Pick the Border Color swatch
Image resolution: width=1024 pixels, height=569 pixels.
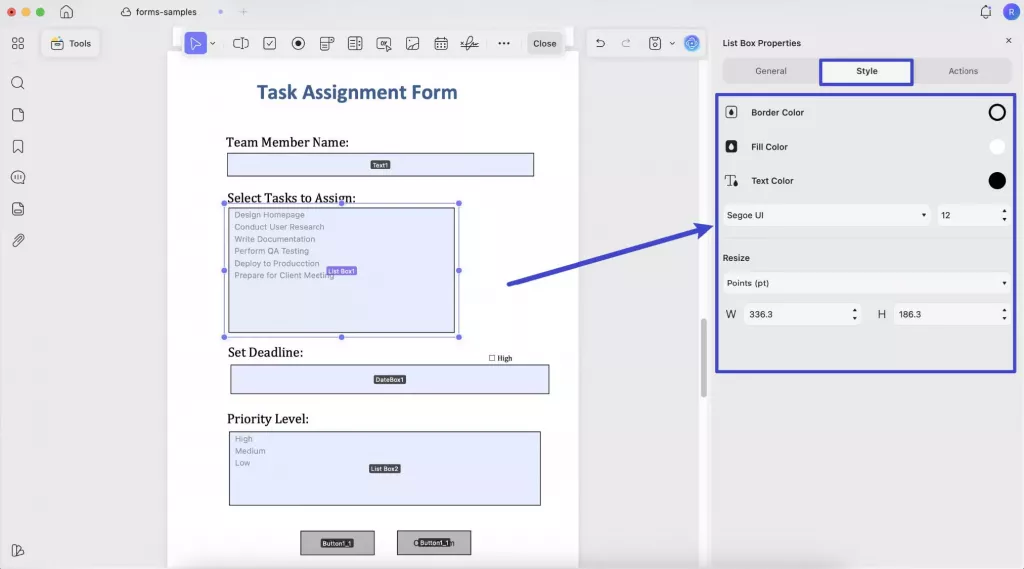pos(997,112)
